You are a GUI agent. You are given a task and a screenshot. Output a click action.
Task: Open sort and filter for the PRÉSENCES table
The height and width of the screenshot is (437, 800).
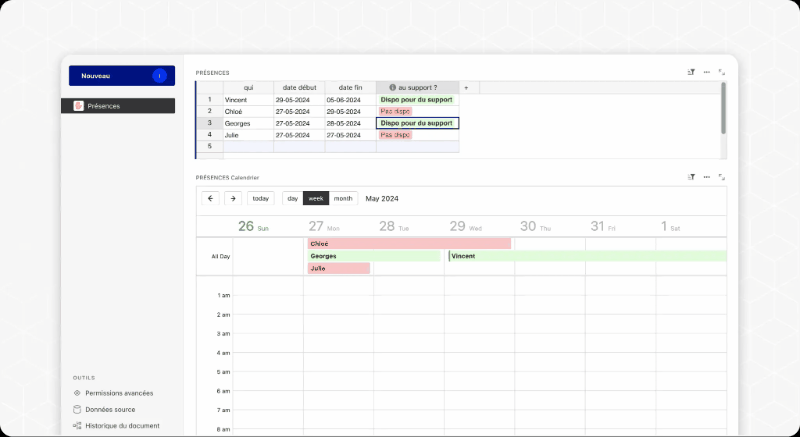coord(691,72)
